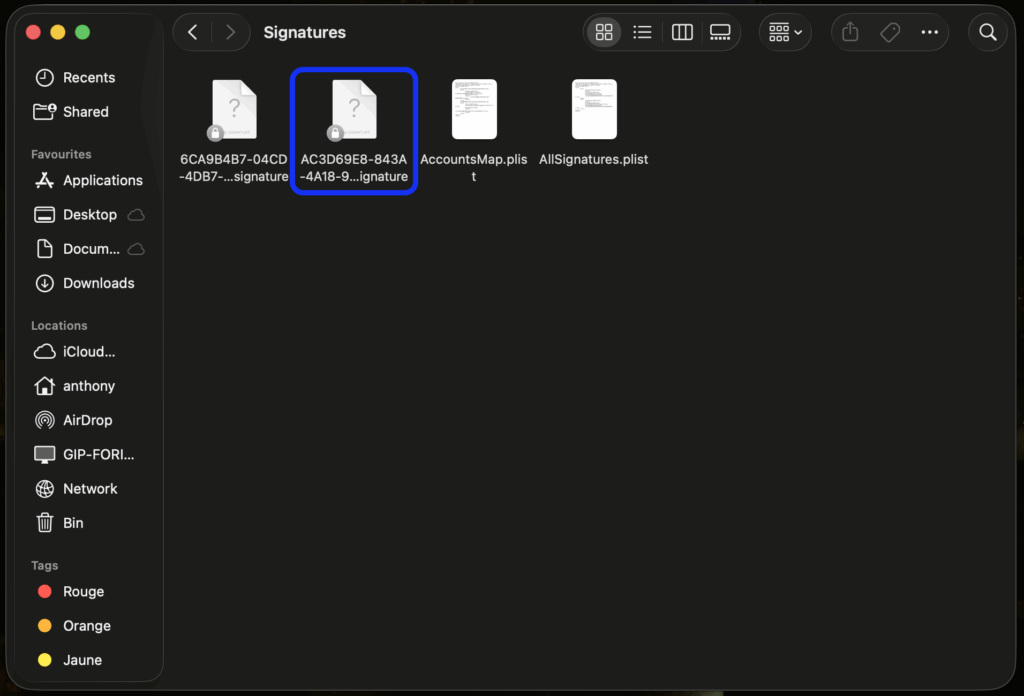
Task: Open AirDrop from the sidebar
Action: (87, 421)
